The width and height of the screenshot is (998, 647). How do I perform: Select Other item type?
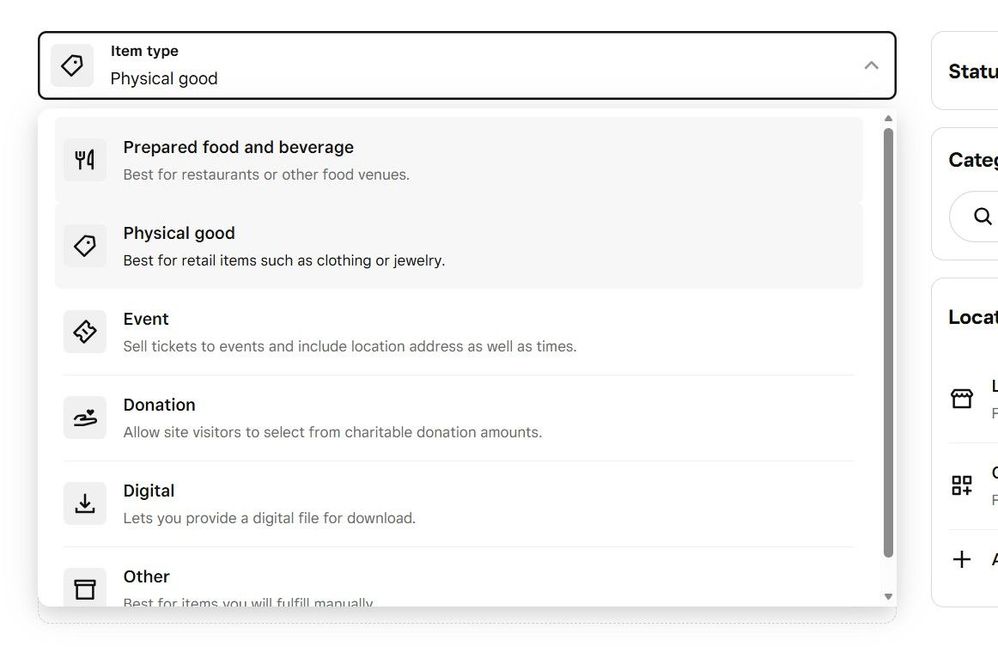point(458,585)
